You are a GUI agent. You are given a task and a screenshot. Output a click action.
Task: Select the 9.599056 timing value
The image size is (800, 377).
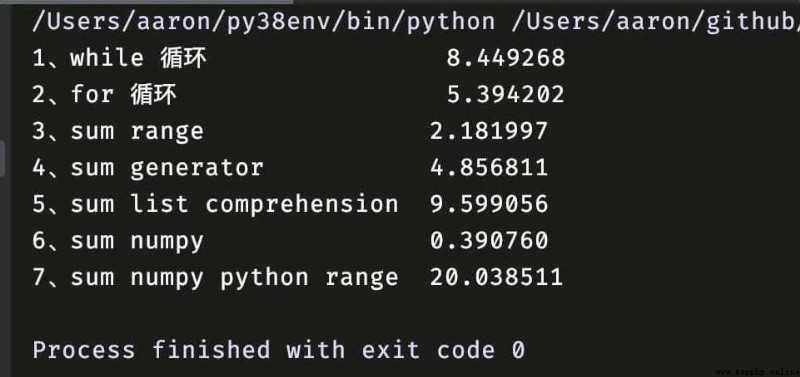click(489, 205)
